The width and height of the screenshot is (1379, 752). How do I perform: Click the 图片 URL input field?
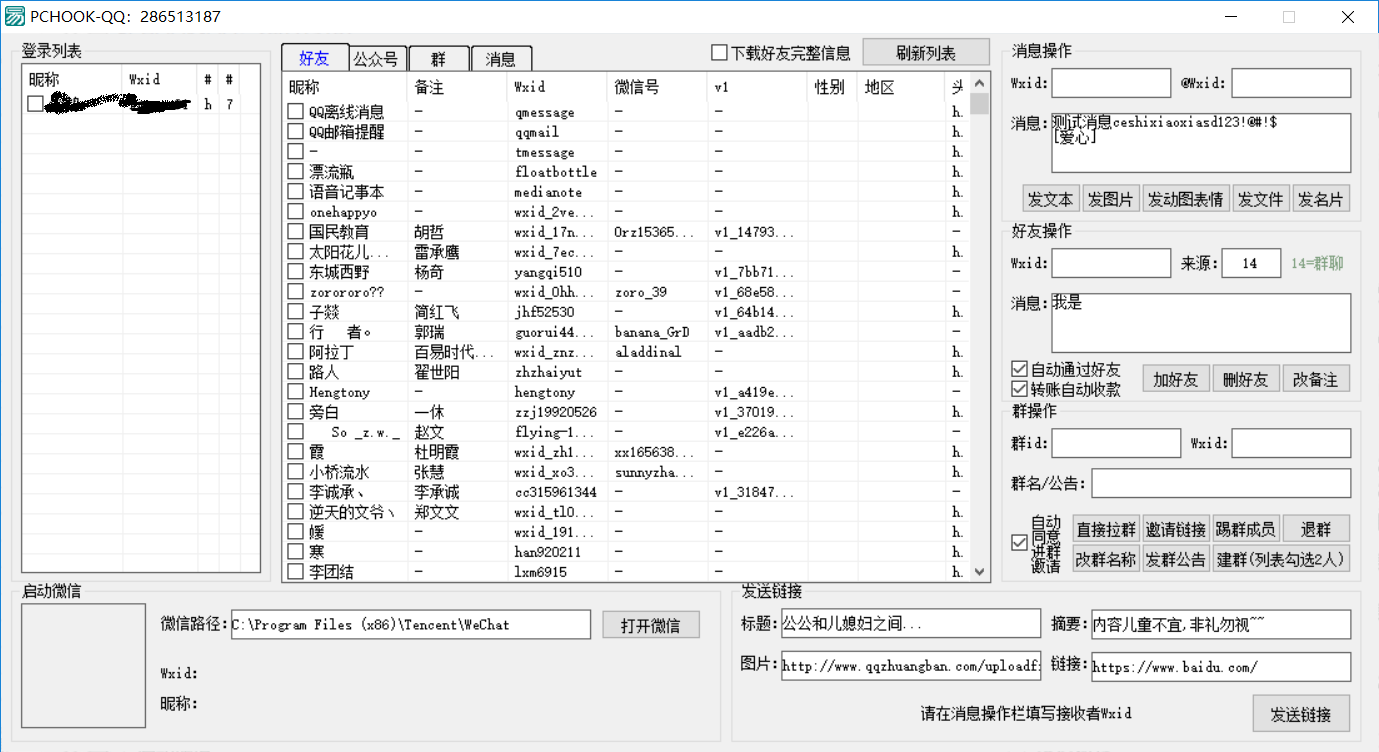[911, 666]
